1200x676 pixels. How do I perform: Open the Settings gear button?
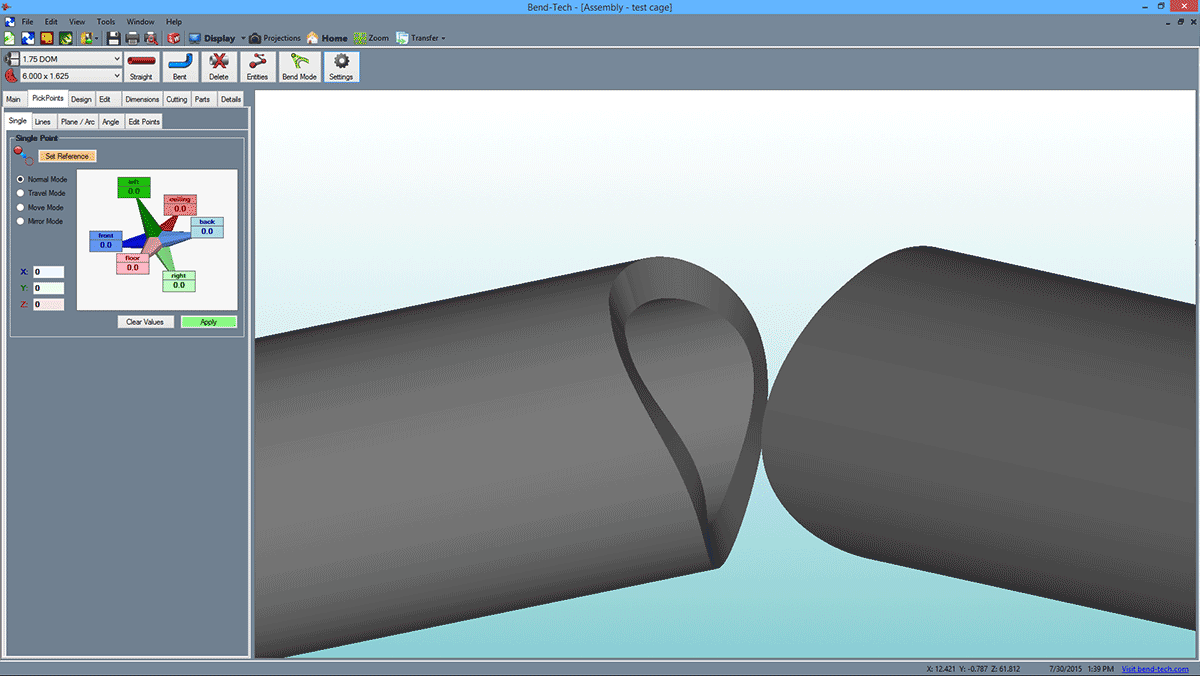[341, 66]
